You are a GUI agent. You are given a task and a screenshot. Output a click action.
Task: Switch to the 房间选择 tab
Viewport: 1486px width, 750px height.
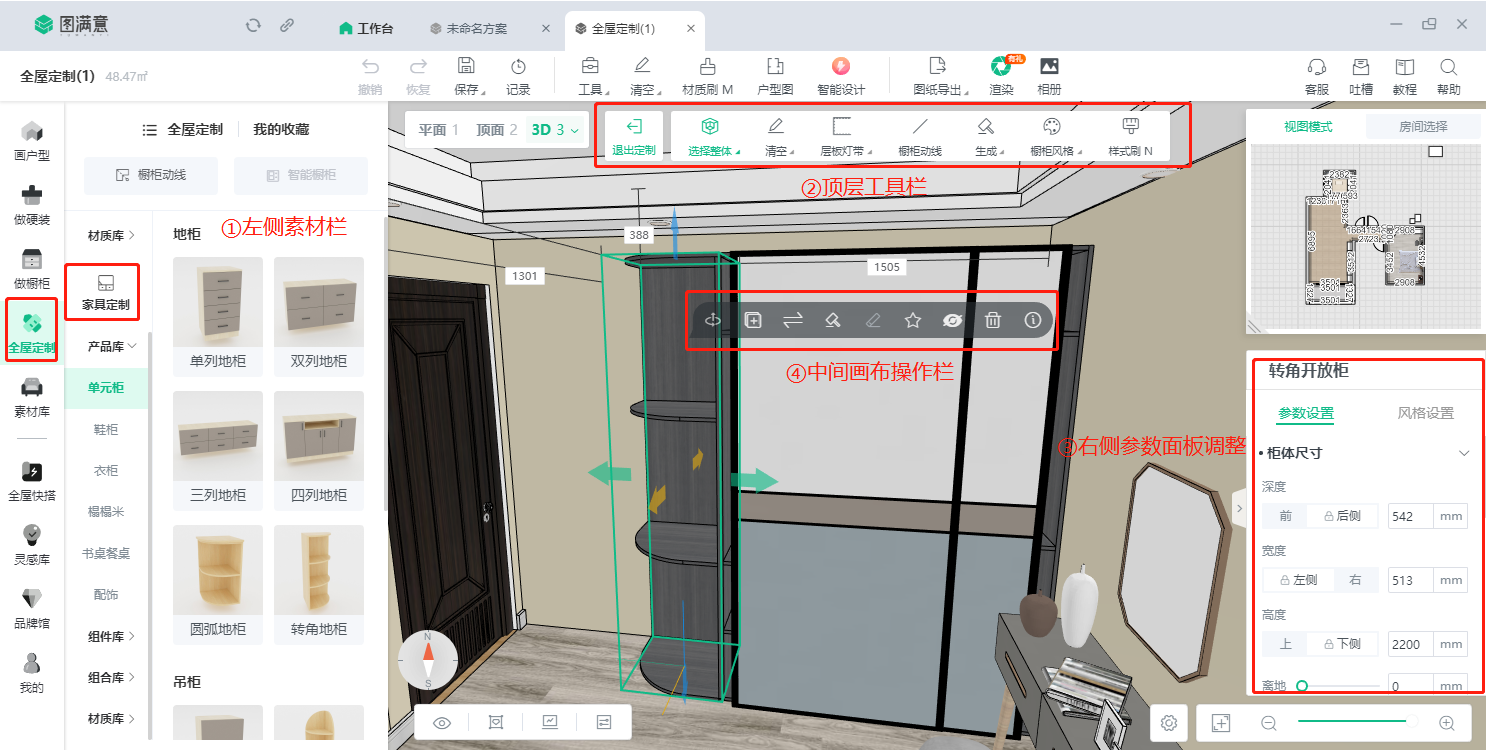[1409, 126]
